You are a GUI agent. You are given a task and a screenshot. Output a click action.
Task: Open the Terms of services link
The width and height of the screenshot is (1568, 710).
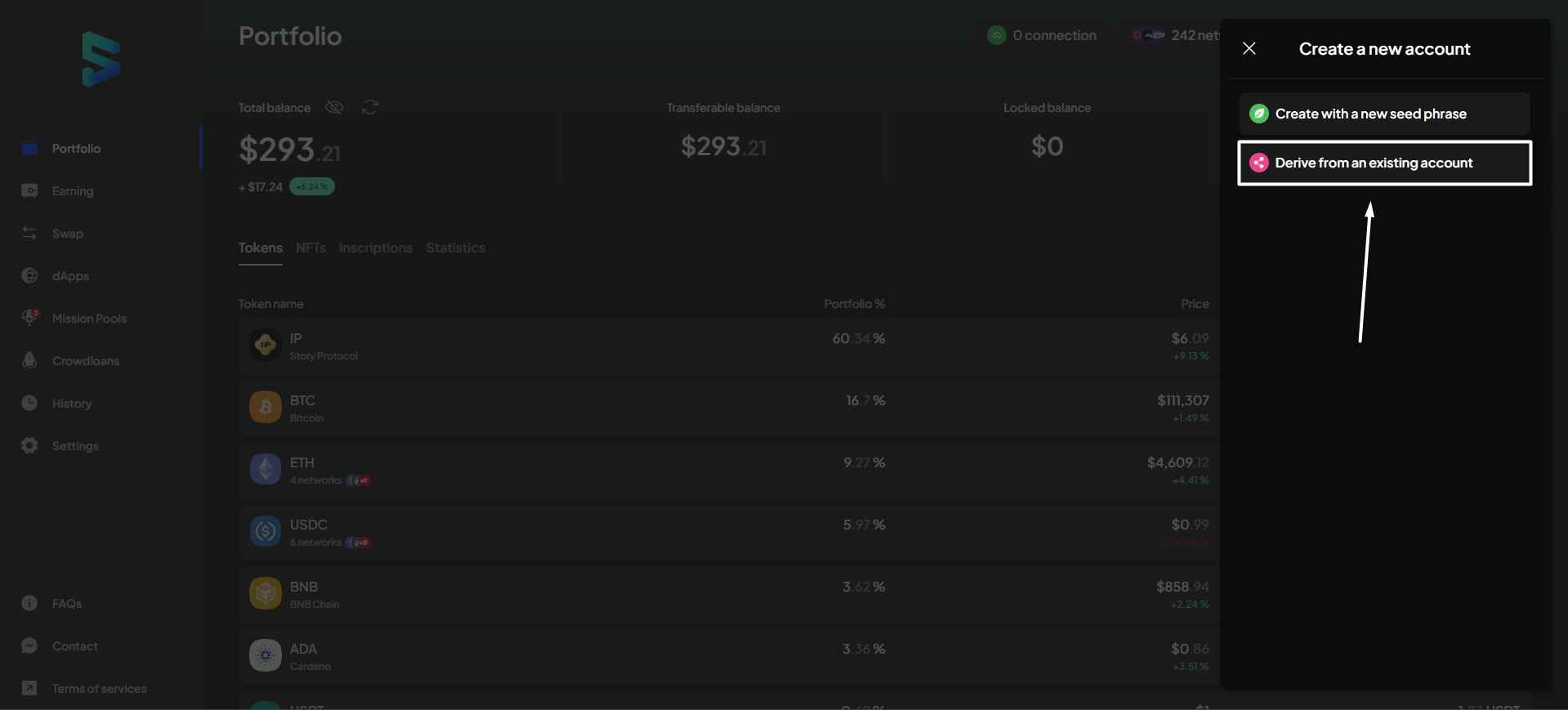coord(99,689)
